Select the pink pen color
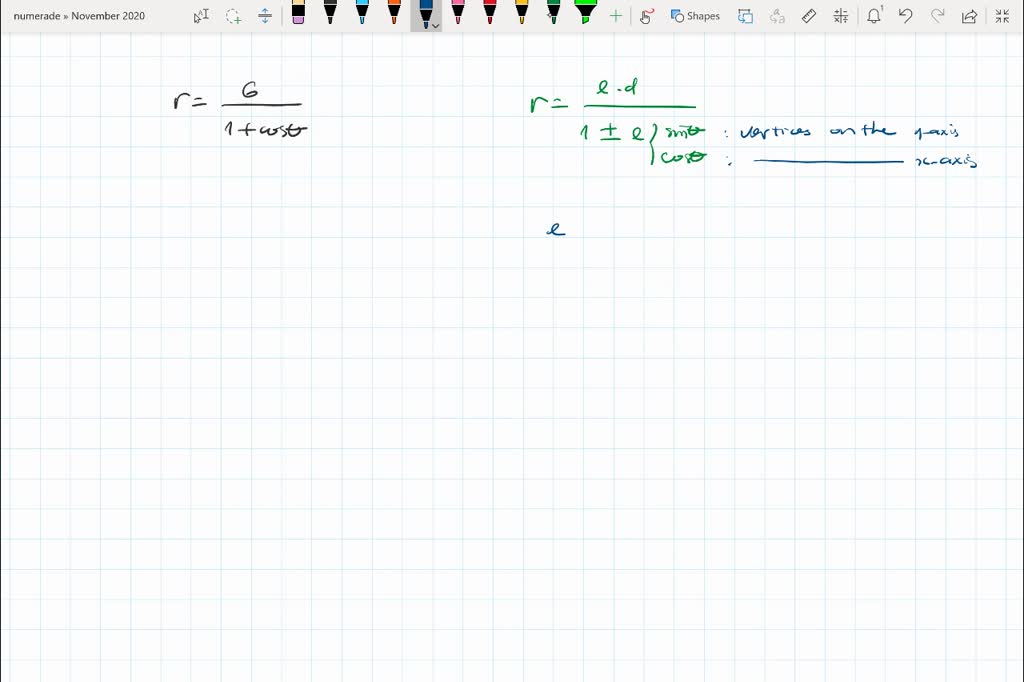This screenshot has height=682, width=1024. pyautogui.click(x=457, y=16)
